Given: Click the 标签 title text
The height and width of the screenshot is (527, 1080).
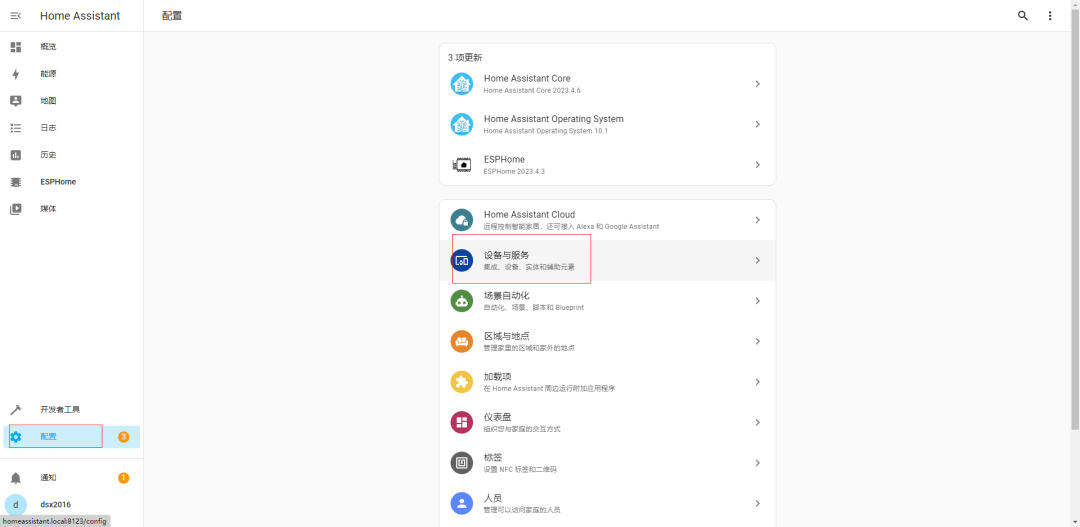Looking at the screenshot, I should click(493, 458).
